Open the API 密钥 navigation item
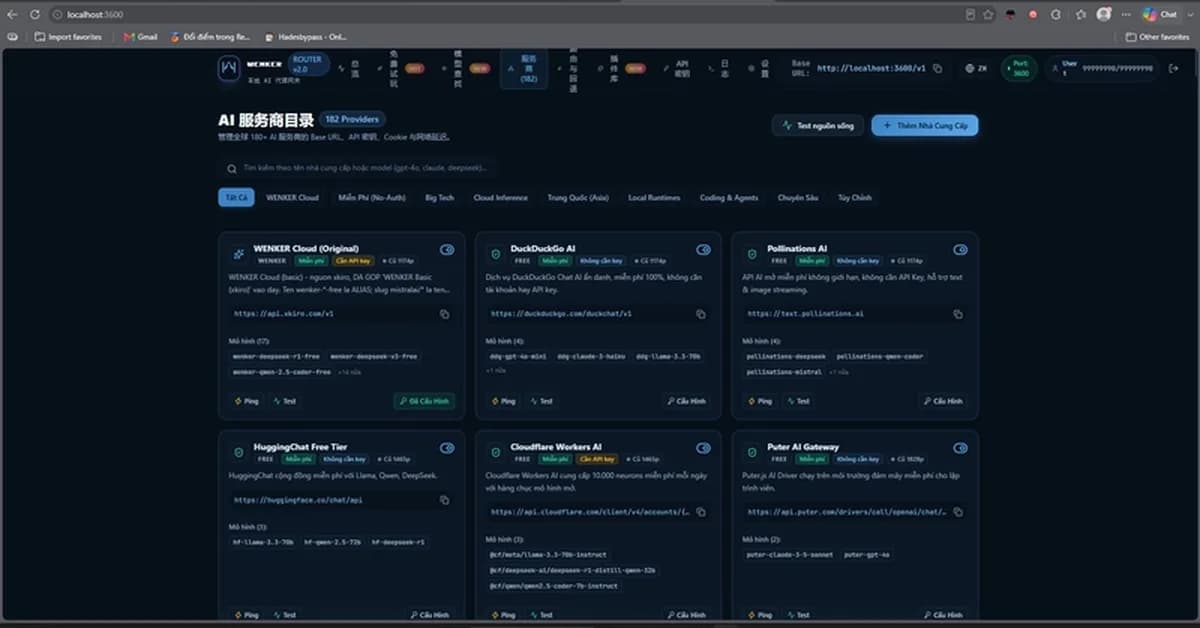 677,69
